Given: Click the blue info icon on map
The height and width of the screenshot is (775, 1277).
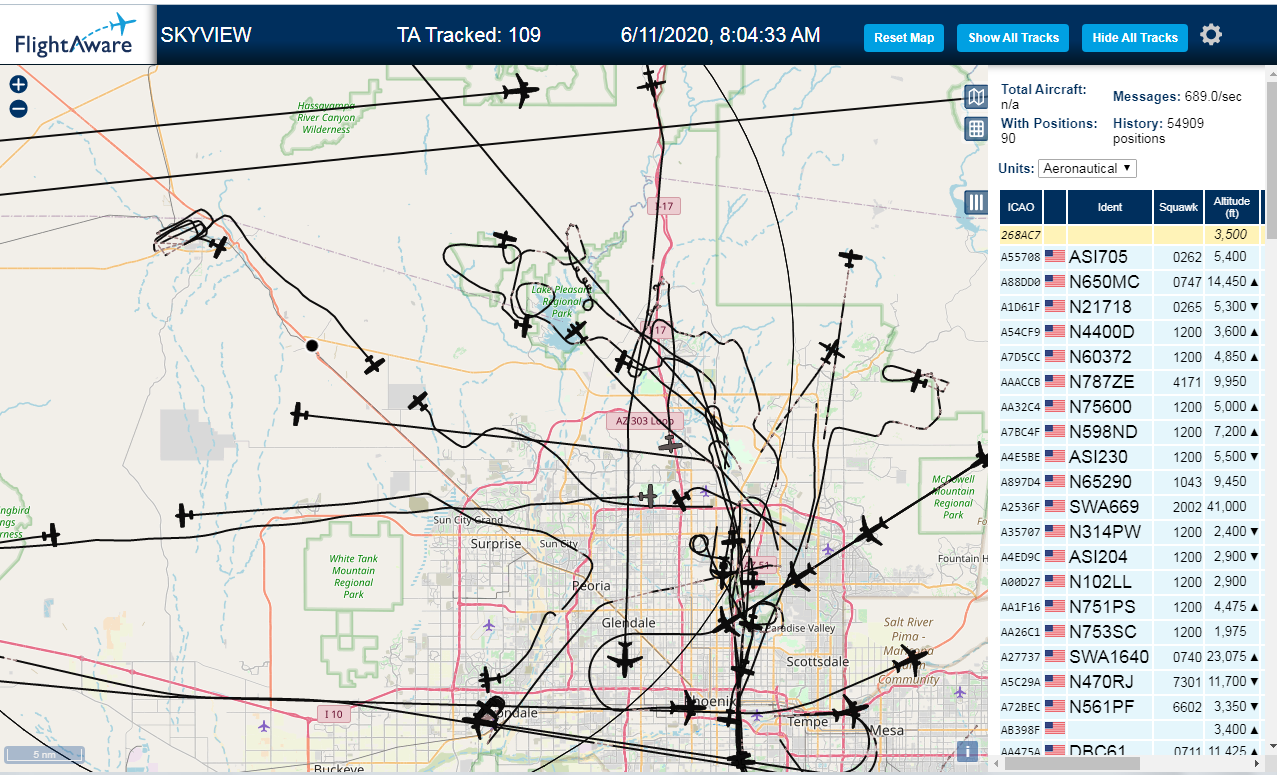Looking at the screenshot, I should point(967,751).
